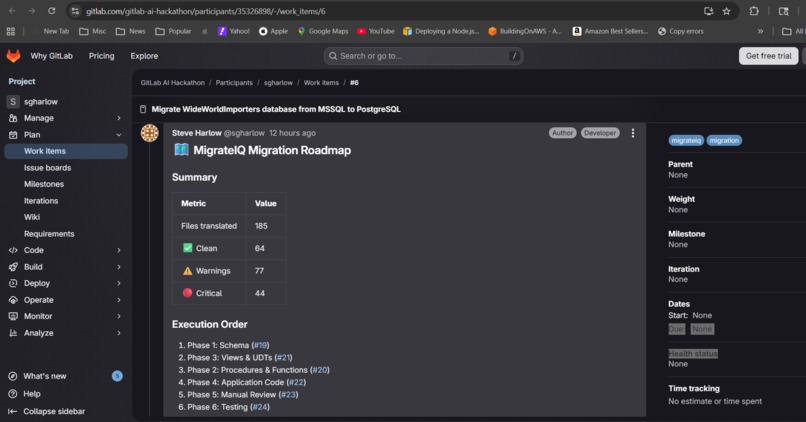
Task: Open the Amazon Best Sellers bookmark
Action: [610, 31]
